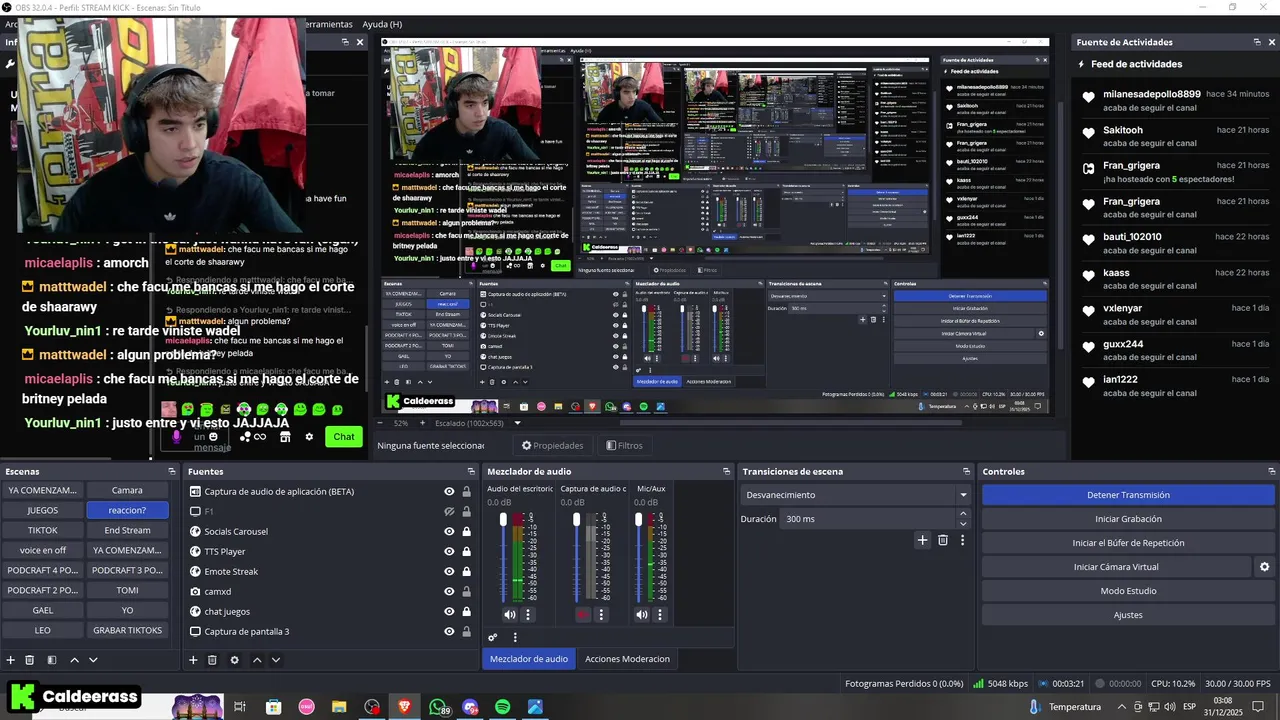Image resolution: width=1280 pixels, height=720 pixels.
Task: Decrease transition duration with the down arrow
Action: coord(963,524)
